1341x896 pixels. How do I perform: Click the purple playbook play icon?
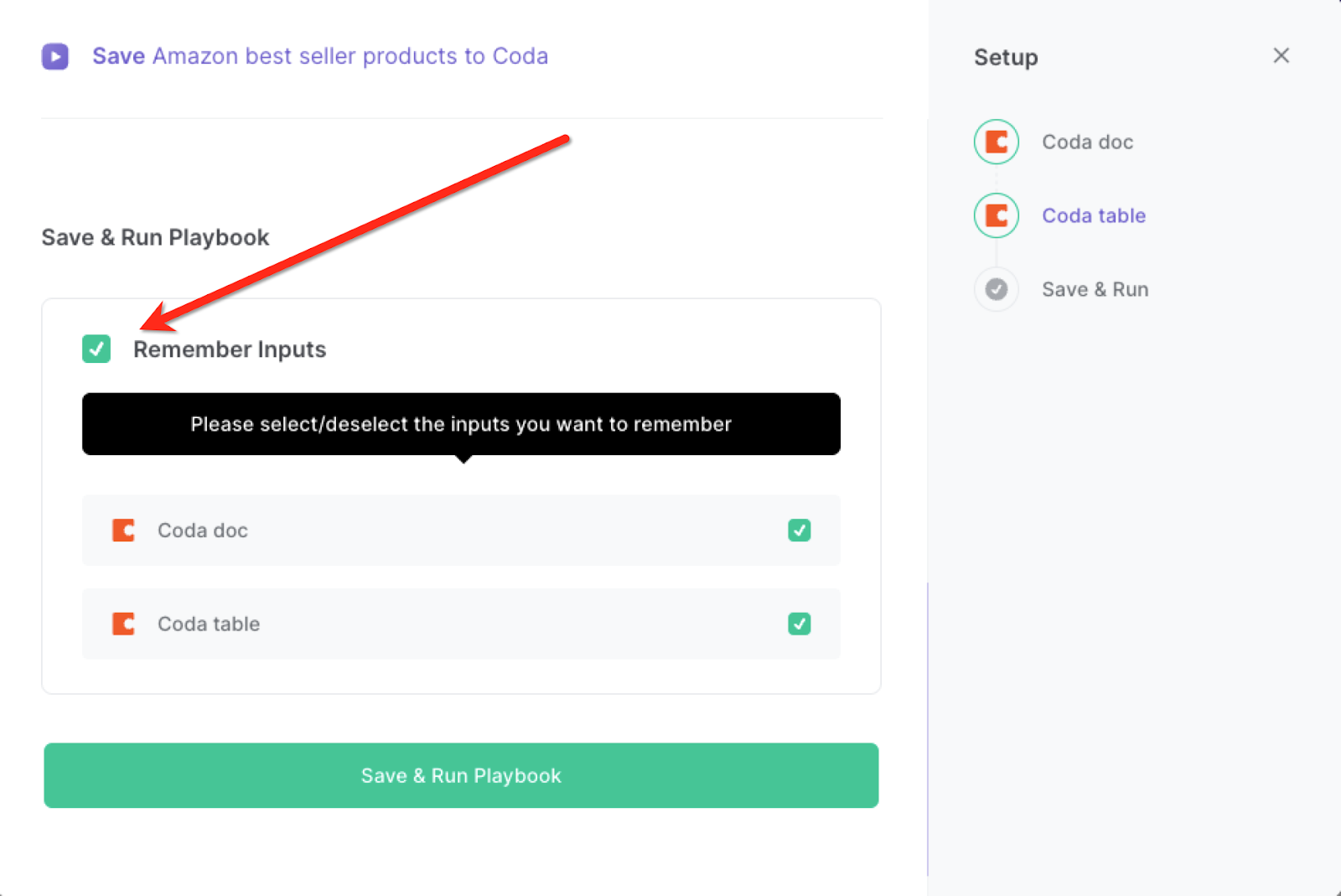point(55,56)
